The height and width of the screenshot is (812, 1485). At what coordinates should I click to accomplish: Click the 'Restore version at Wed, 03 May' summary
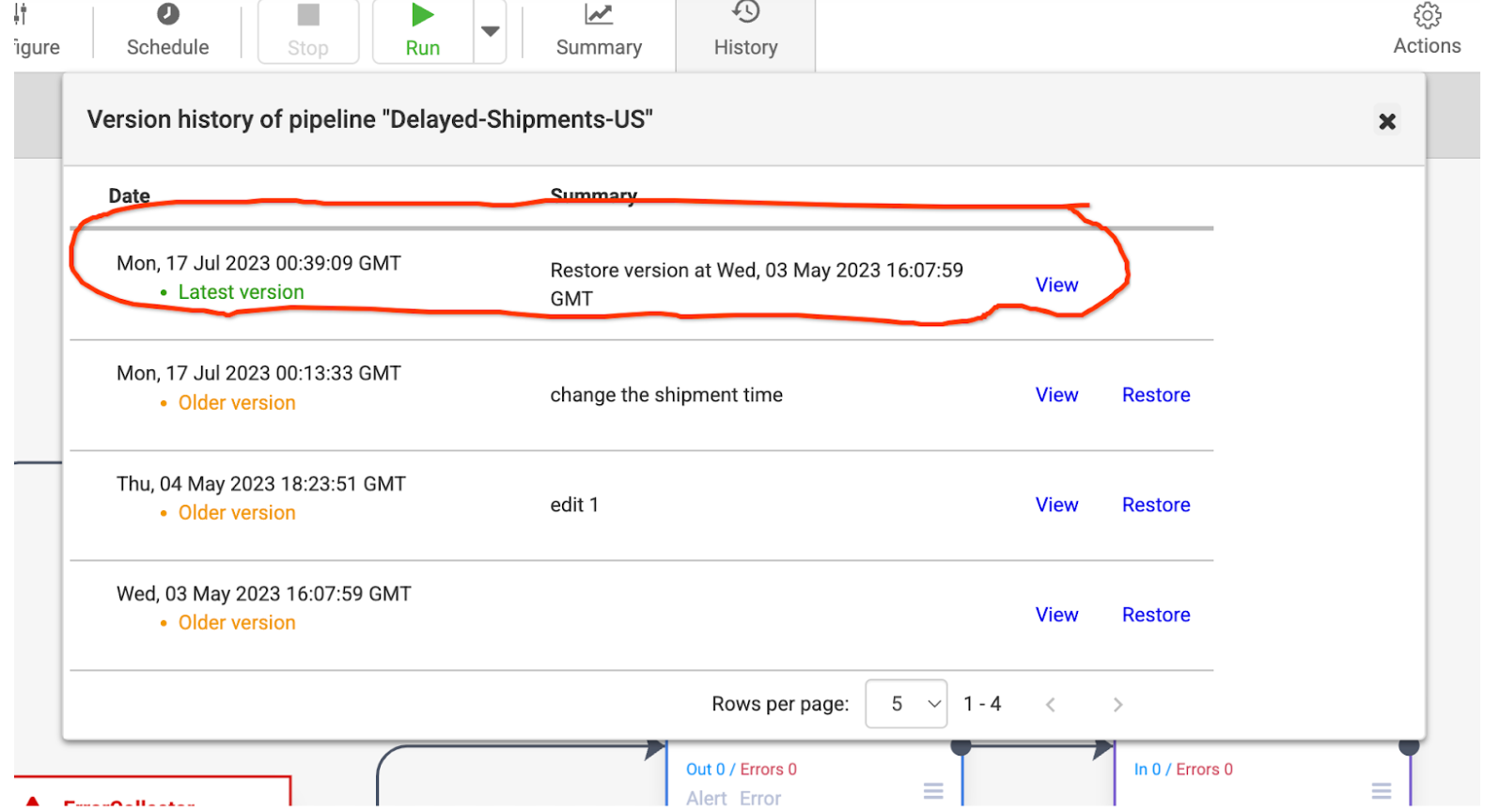(757, 284)
